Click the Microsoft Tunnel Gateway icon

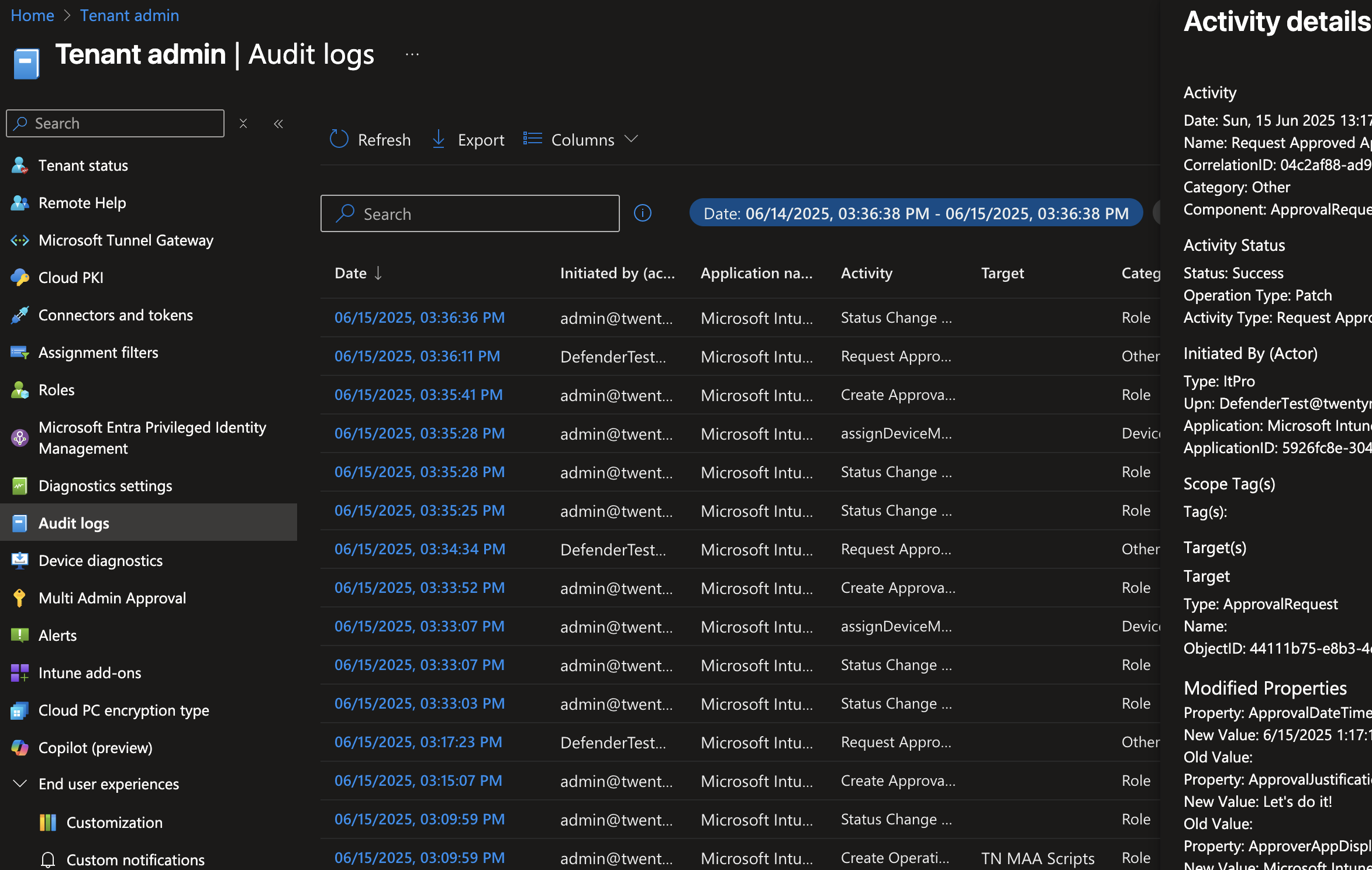(20, 240)
